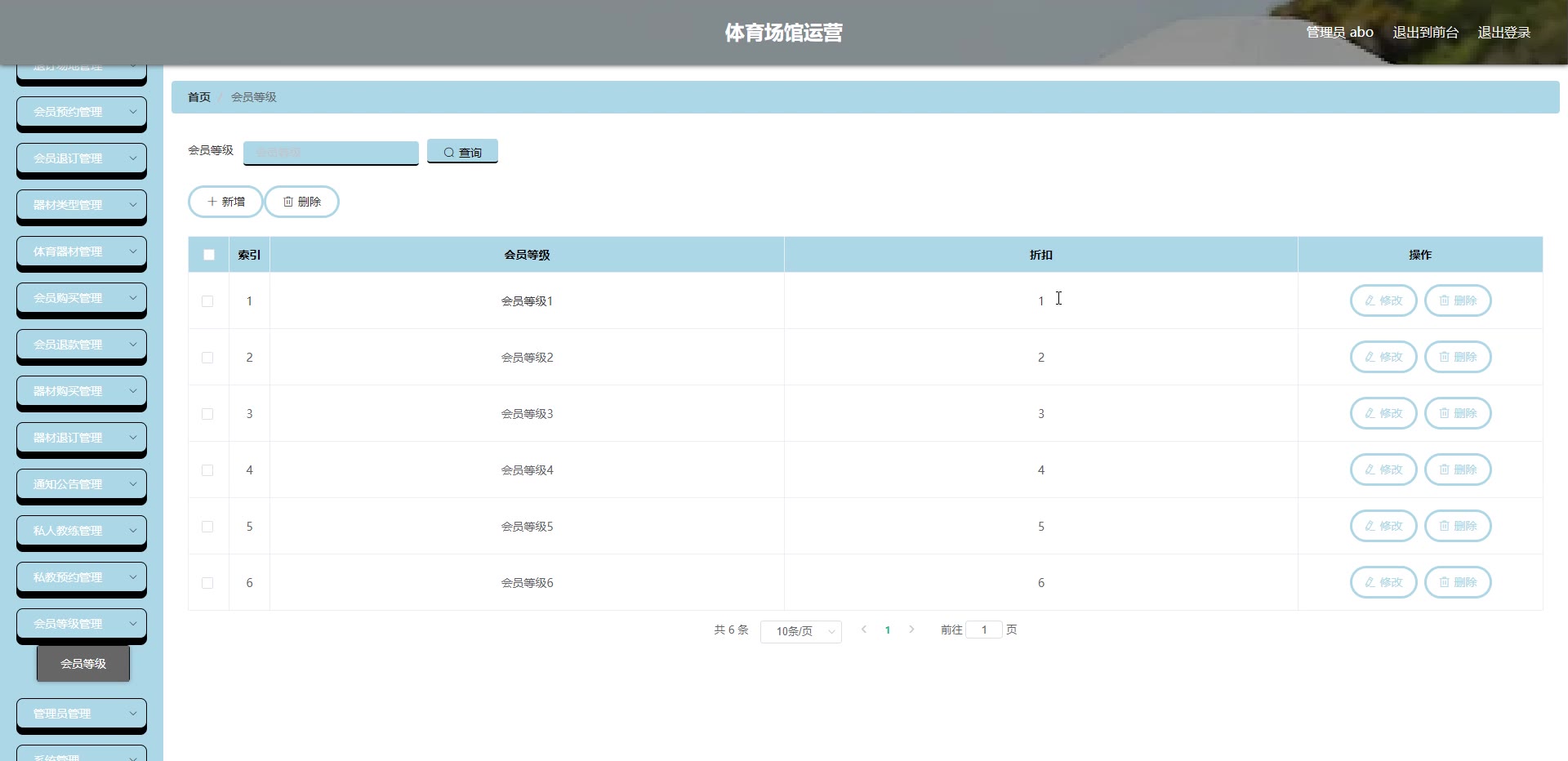Click 删除 for row 会员等级6
The height and width of the screenshot is (761, 1568).
[1458, 582]
